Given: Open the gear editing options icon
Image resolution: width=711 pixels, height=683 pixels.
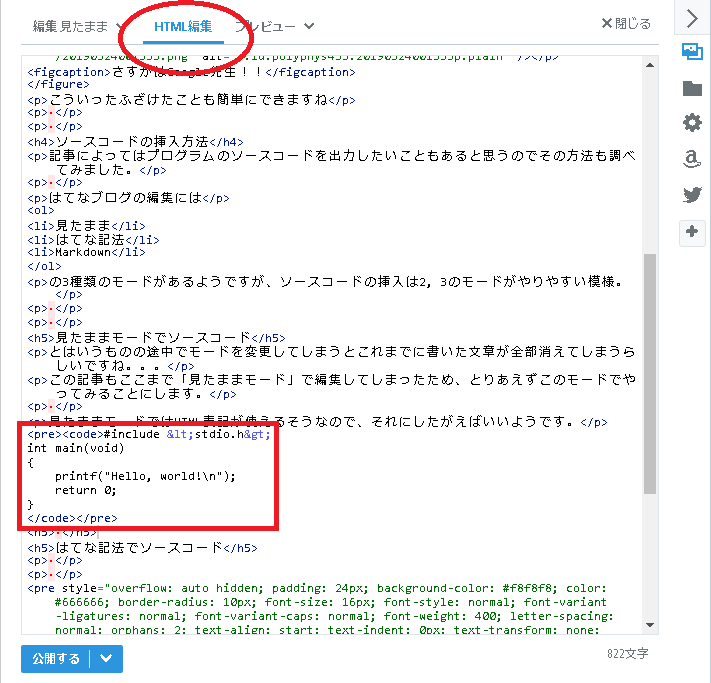Looking at the screenshot, I should pos(692,123).
